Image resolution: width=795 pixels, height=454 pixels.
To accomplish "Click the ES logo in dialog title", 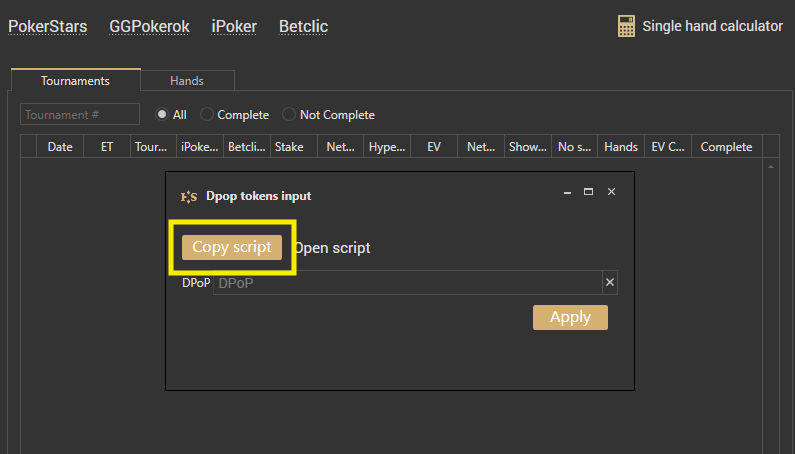I will click(x=188, y=196).
